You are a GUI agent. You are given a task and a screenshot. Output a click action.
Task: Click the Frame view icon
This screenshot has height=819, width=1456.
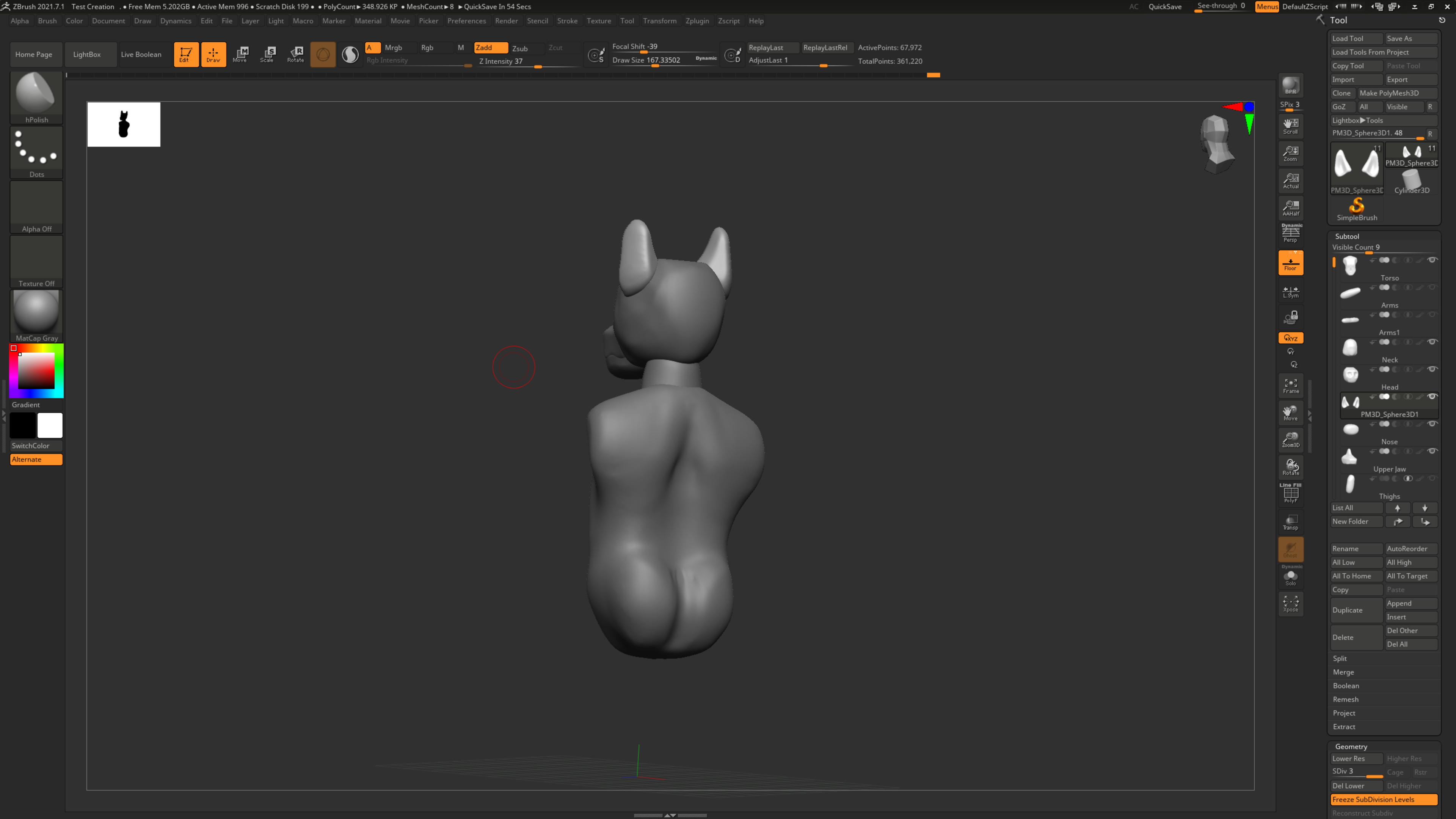click(x=1290, y=386)
